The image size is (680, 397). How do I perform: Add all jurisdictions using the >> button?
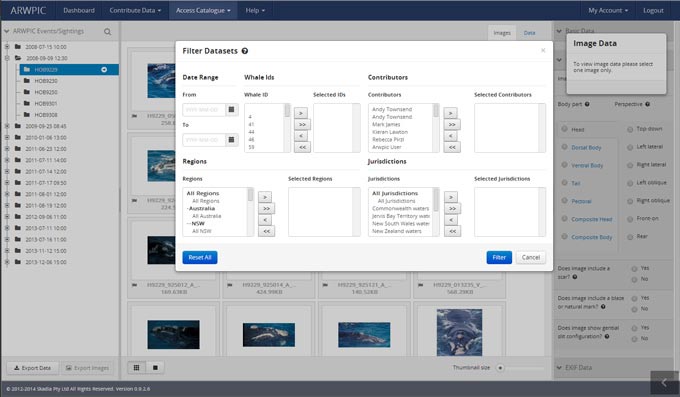click(x=452, y=209)
